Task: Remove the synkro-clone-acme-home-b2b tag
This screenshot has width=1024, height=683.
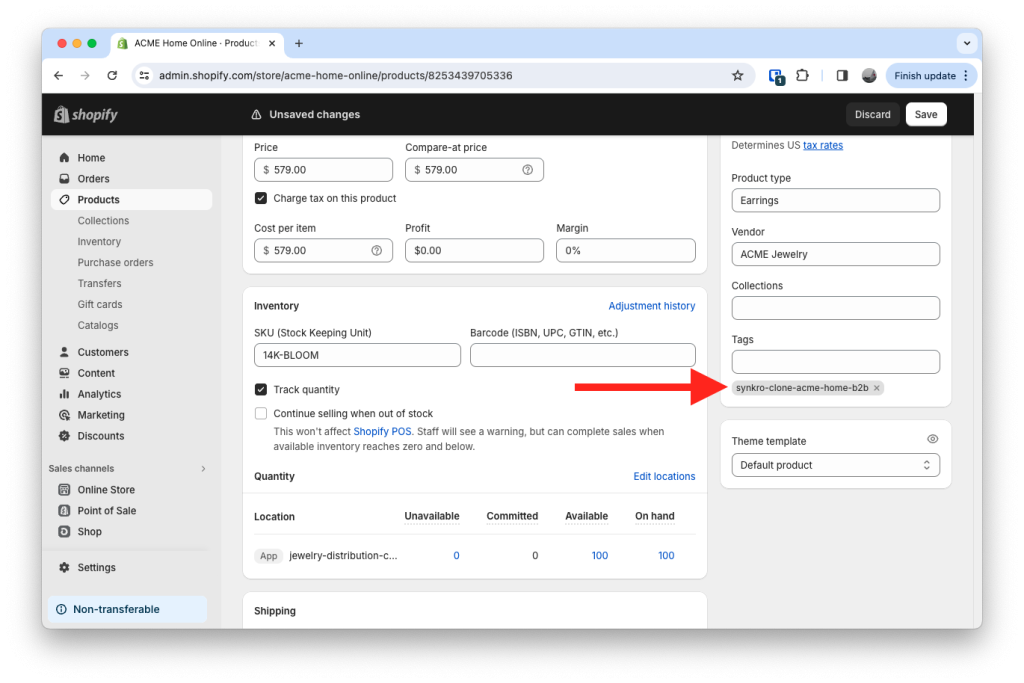Action: [877, 387]
